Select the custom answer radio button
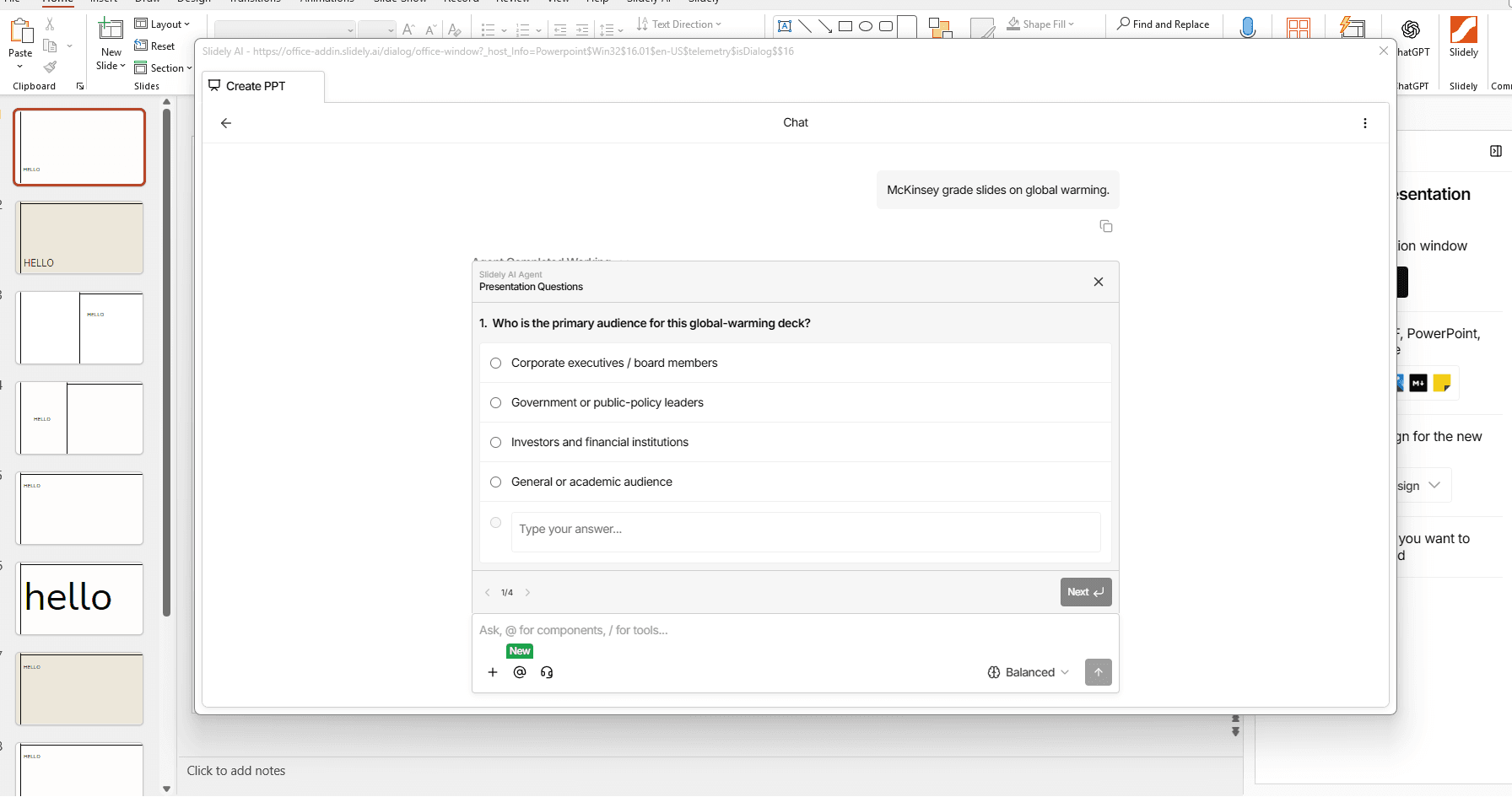 [496, 523]
